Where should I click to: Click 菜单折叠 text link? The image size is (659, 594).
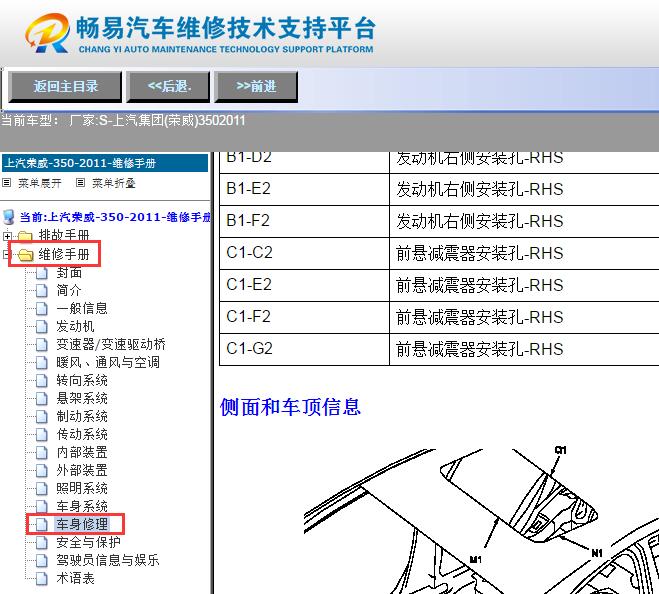(113, 183)
